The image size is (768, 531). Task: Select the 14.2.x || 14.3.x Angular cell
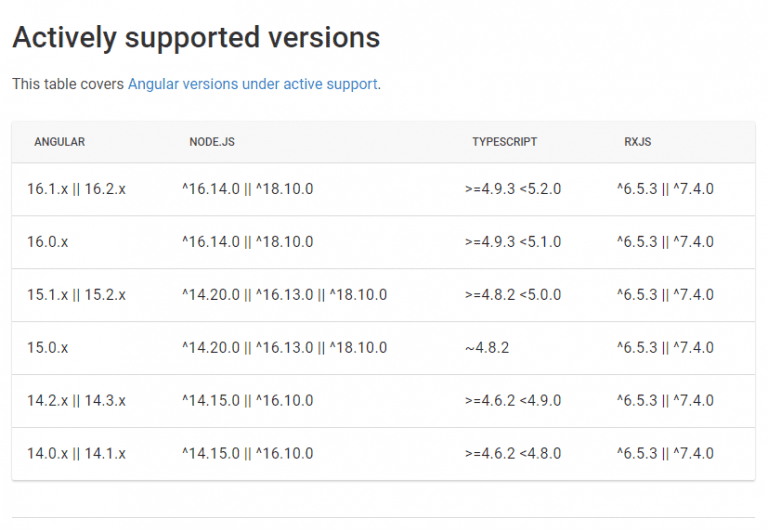(76, 401)
